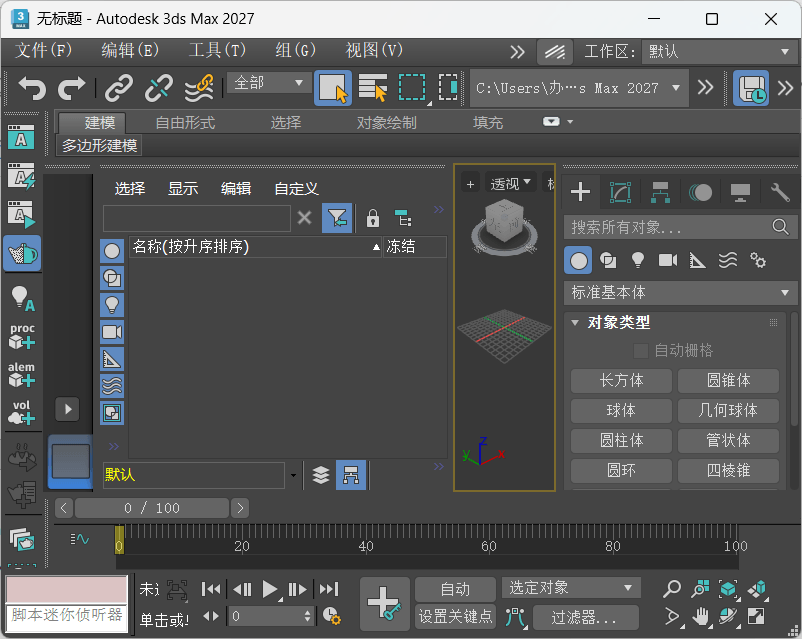Switch to the Modify command panel
Image resolution: width=802 pixels, height=639 pixels.
coord(619,190)
